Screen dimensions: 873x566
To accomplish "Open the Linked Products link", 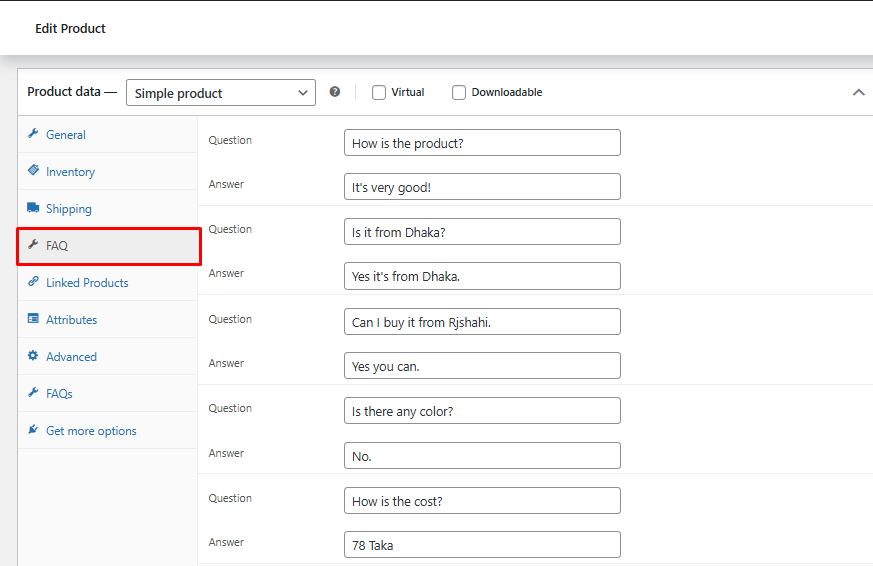I will 87,283.
